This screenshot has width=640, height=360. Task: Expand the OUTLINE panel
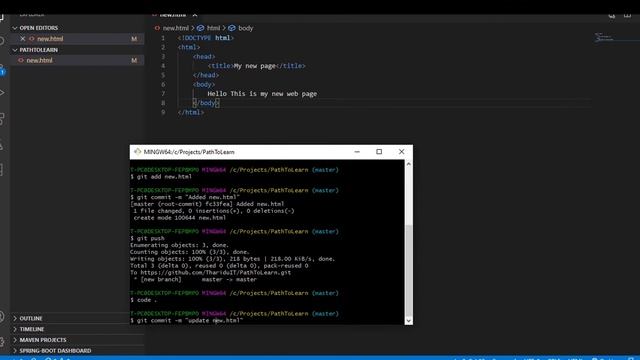point(31,318)
